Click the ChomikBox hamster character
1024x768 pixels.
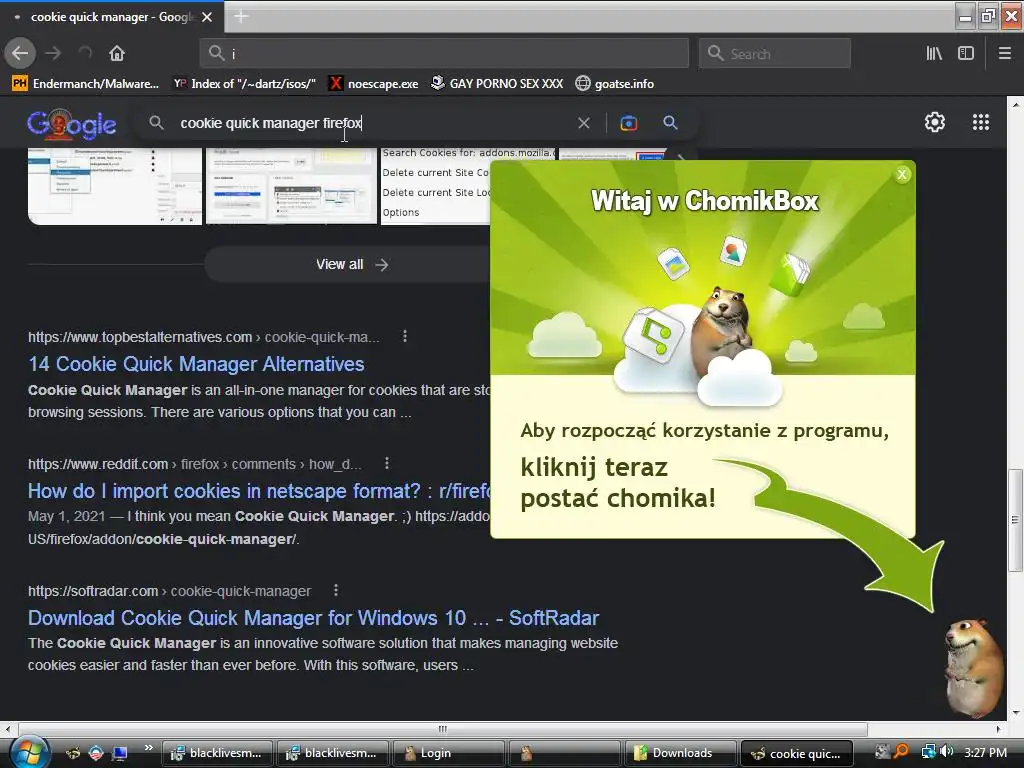coord(973,667)
